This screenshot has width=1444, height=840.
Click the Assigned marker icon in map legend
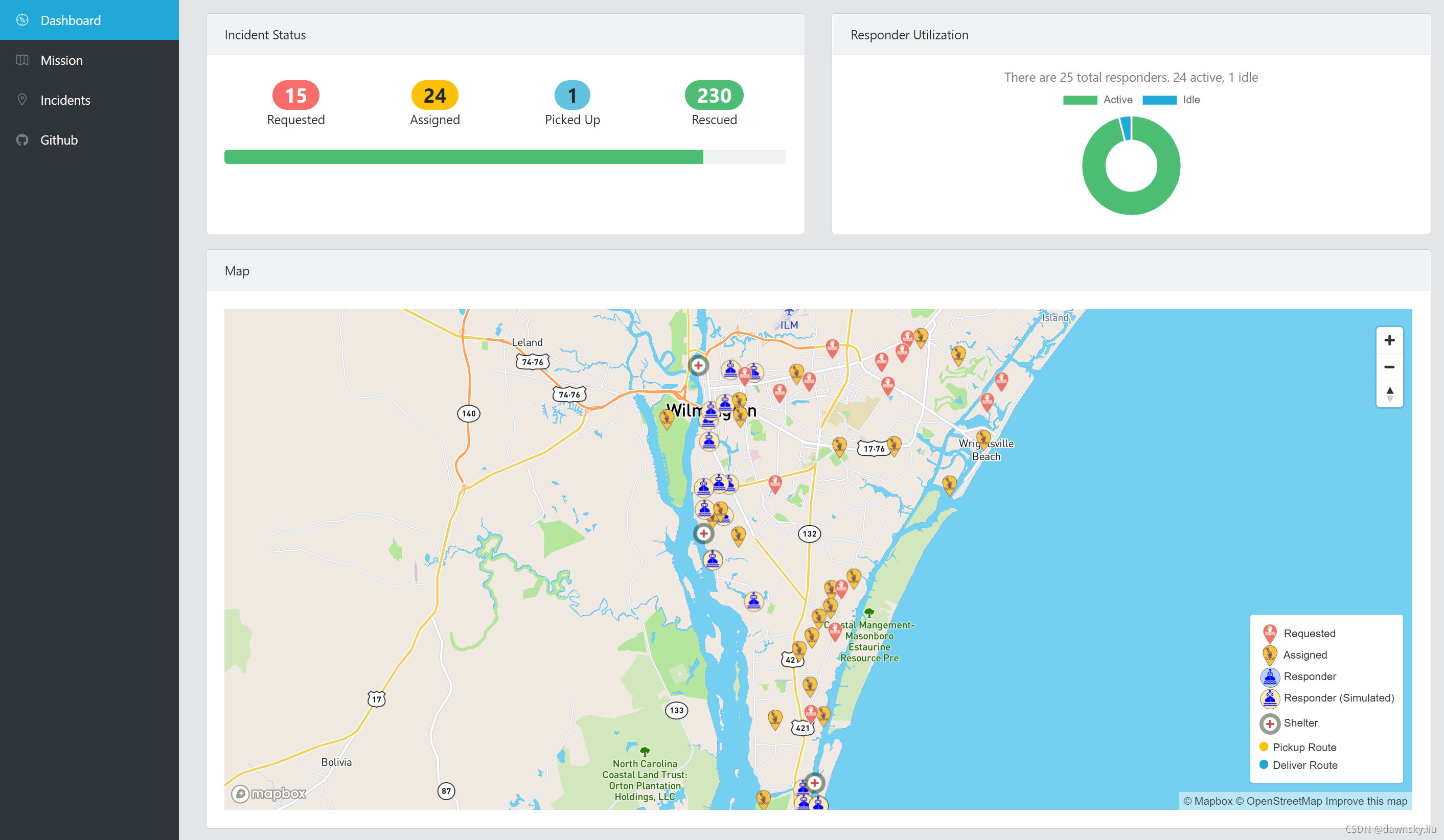(1270, 655)
